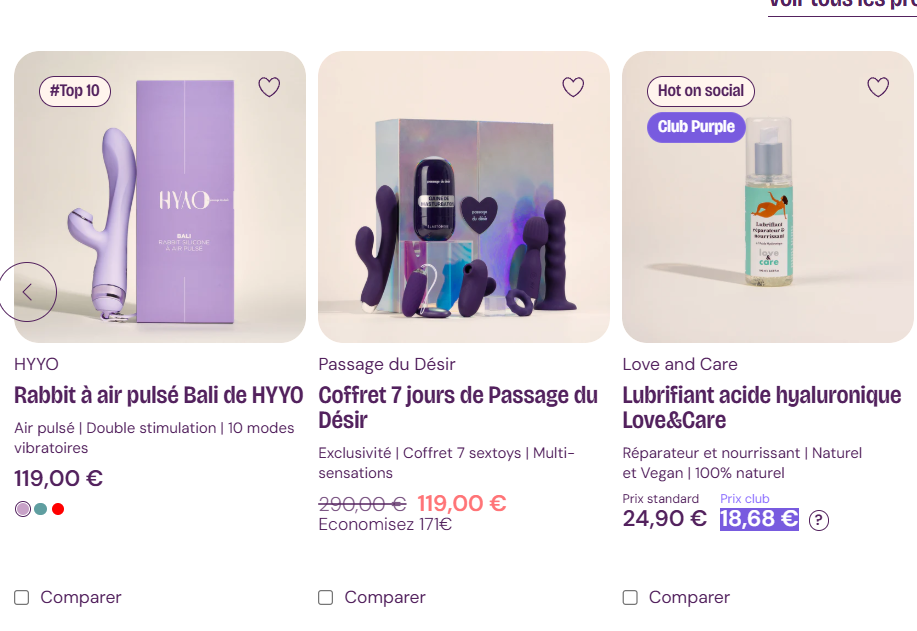Image resolution: width=917 pixels, height=631 pixels.
Task: Open Coffret 7 jours de Passage du Désir
Action: pos(458,407)
